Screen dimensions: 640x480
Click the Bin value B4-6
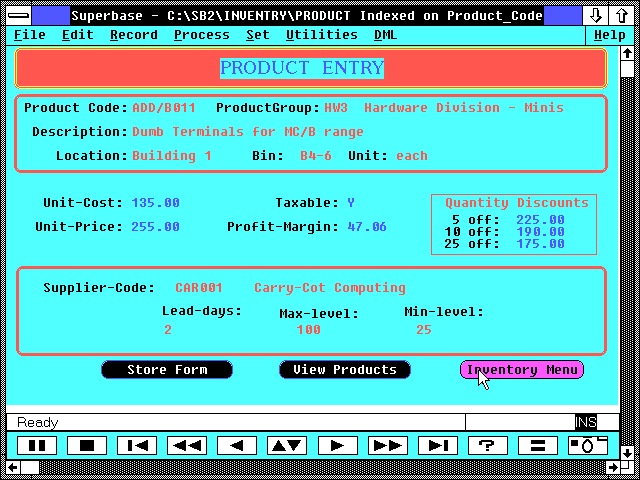click(x=316, y=156)
